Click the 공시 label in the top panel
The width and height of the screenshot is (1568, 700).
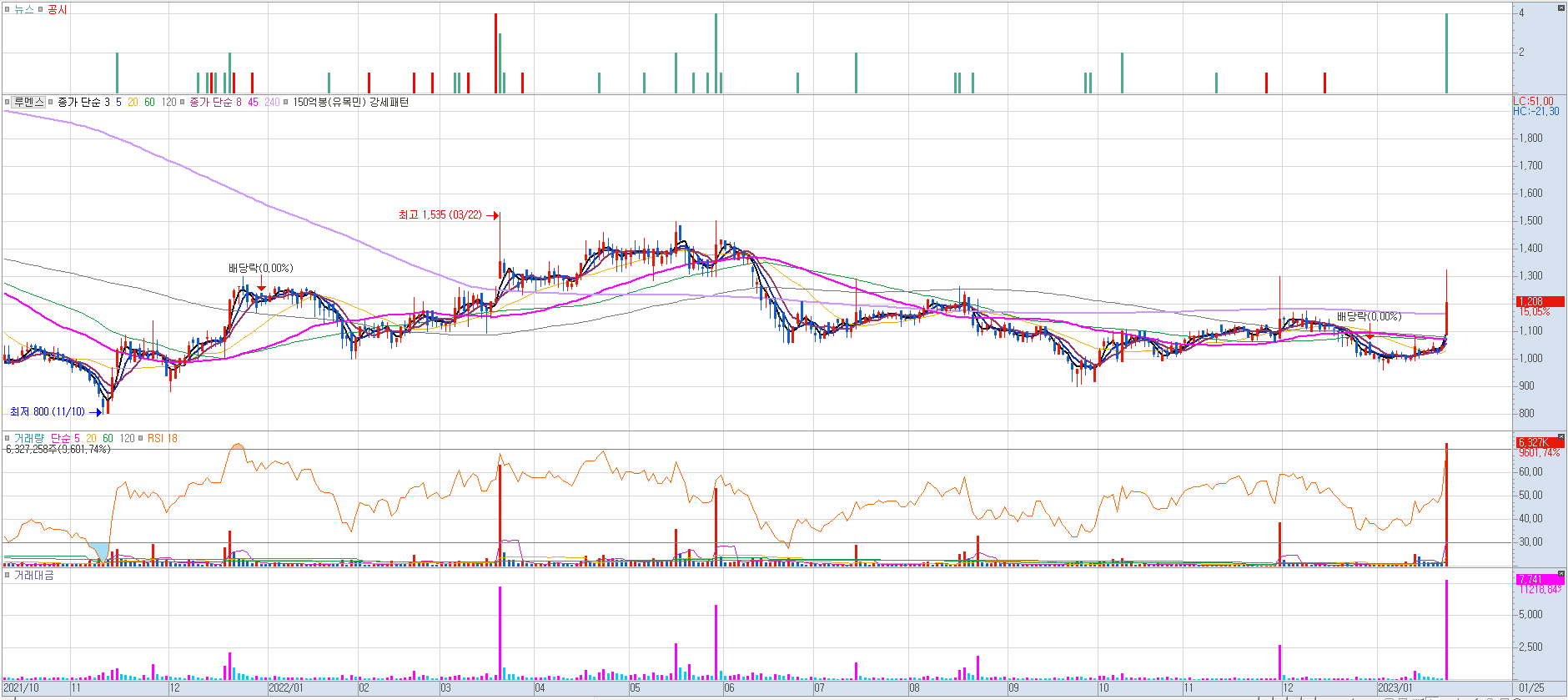tap(58, 9)
